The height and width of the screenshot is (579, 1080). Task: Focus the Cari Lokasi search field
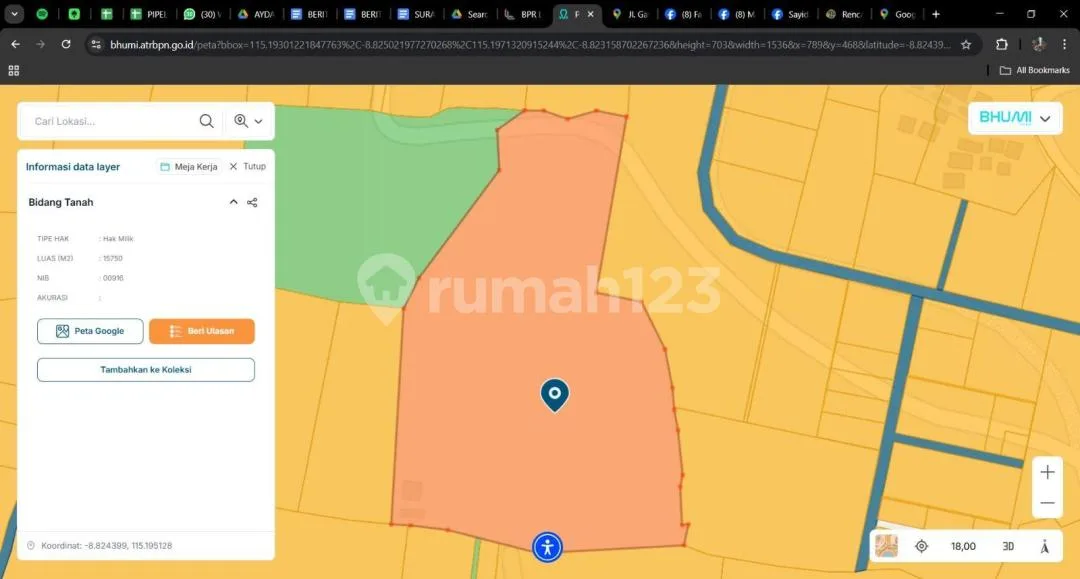click(x=114, y=121)
